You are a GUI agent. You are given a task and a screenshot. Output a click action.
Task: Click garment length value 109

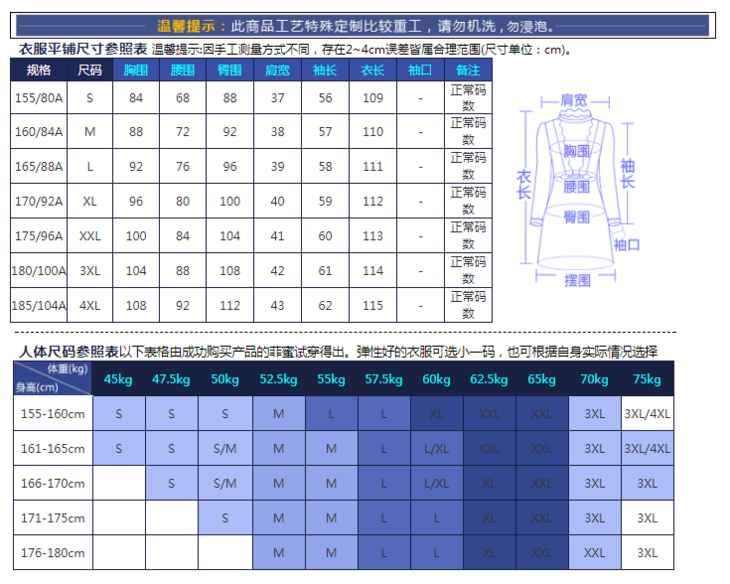point(372,98)
